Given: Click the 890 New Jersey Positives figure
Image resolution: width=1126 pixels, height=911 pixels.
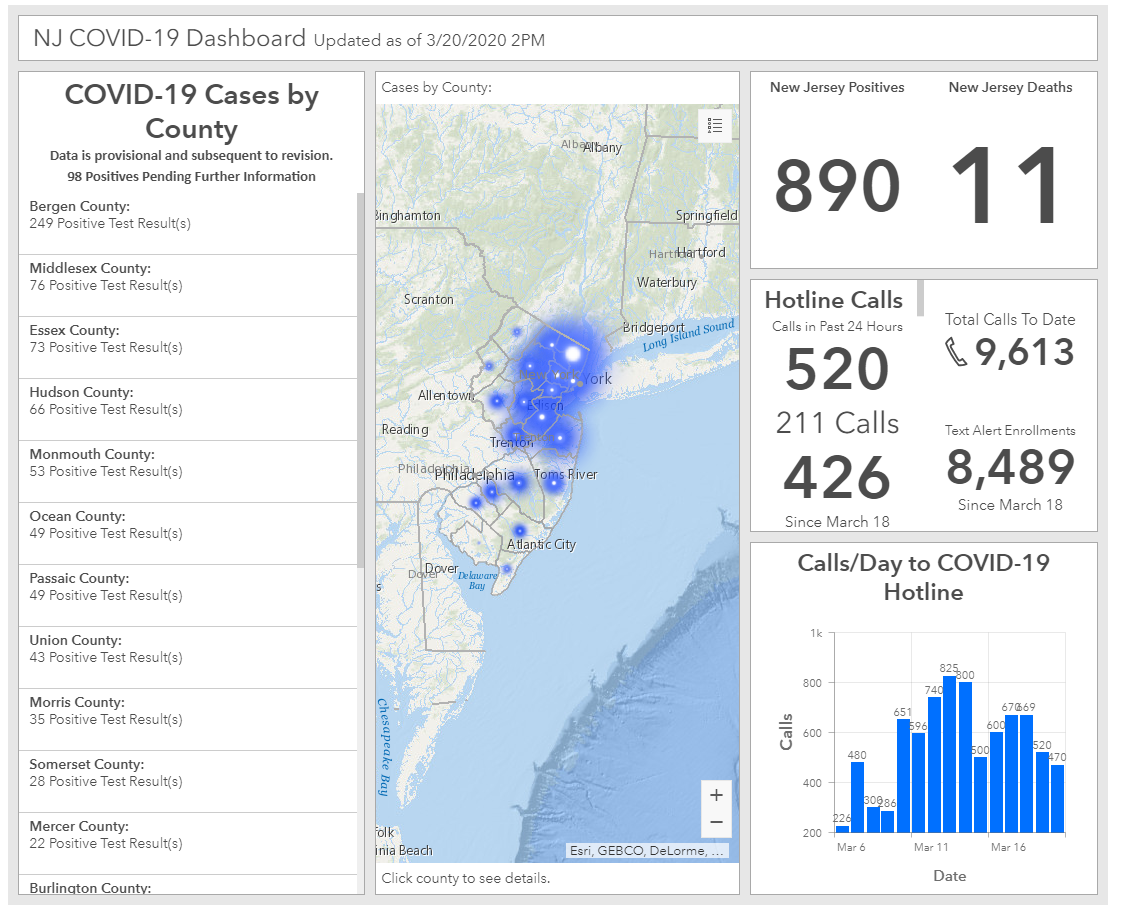Looking at the screenshot, I should 837,186.
